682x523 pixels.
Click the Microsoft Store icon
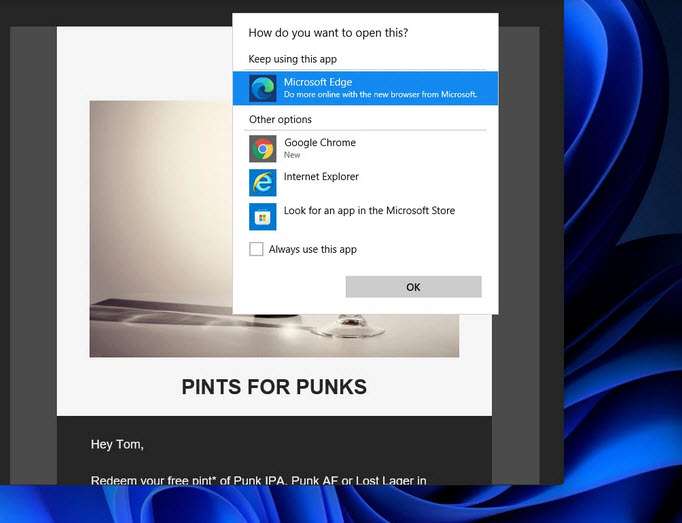[x=262, y=217]
